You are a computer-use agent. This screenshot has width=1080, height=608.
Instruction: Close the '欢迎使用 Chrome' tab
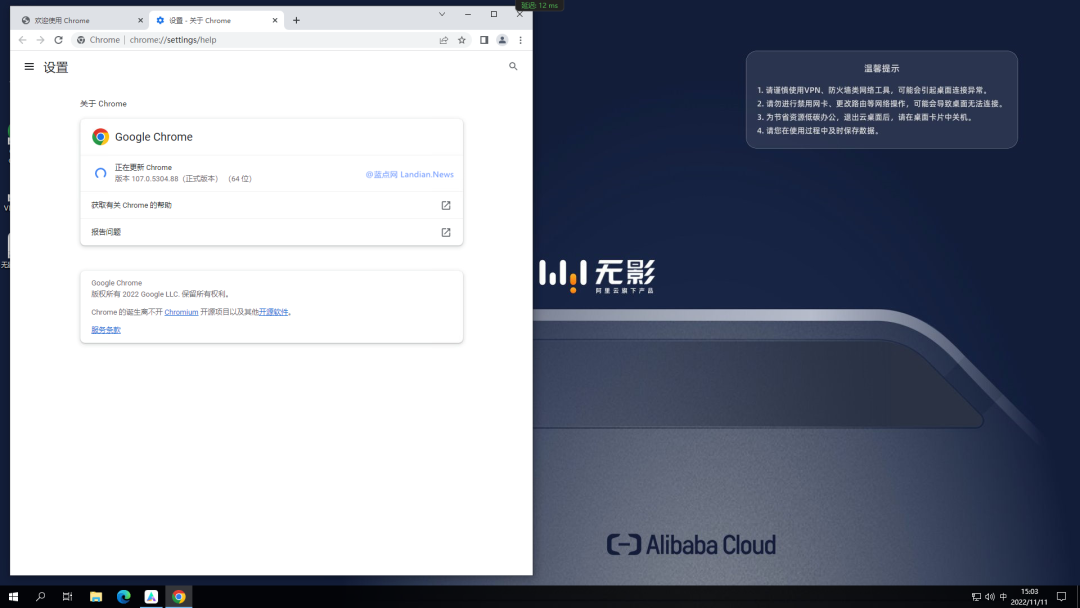pyautogui.click(x=141, y=21)
